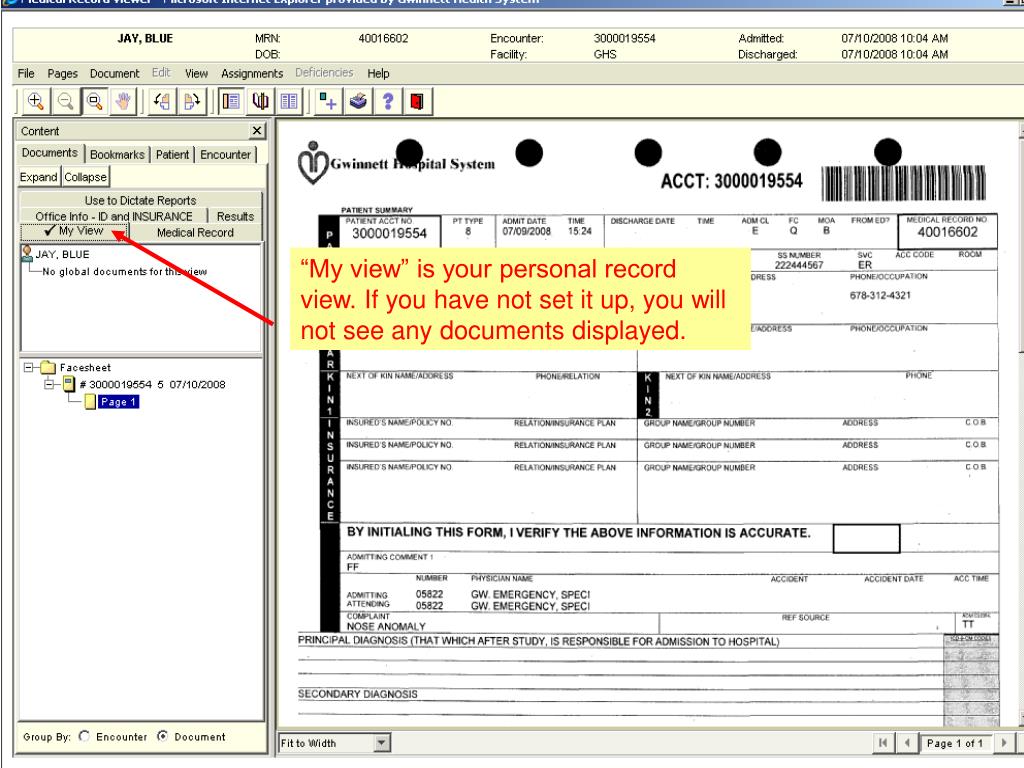Go to first page button

coord(883,743)
